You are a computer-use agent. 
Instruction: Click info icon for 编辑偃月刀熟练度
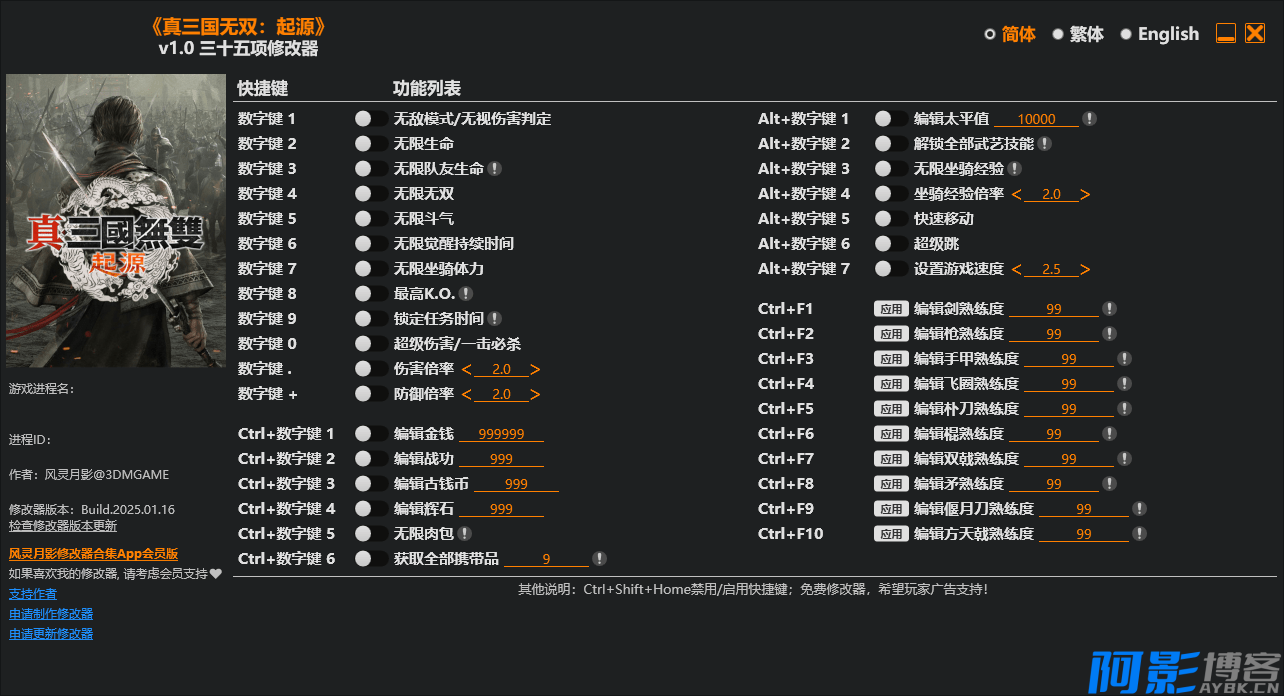pos(1139,509)
